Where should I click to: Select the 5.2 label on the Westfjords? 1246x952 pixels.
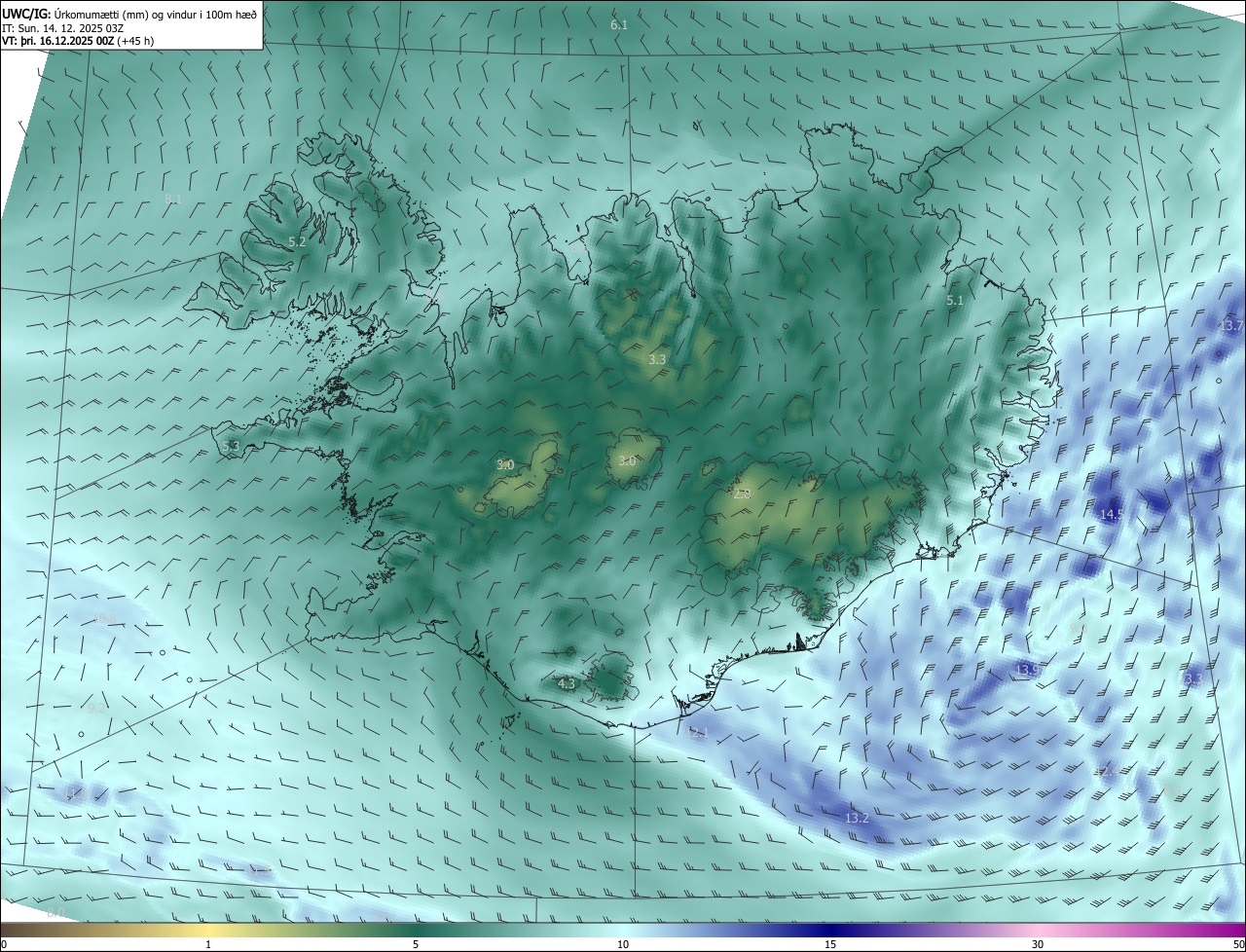[x=297, y=241]
